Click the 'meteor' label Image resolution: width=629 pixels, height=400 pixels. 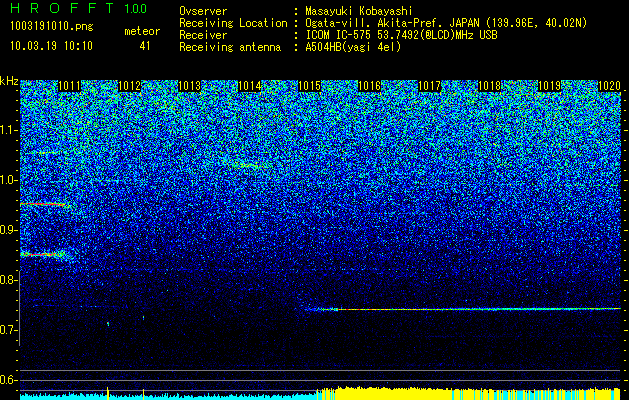tap(142, 31)
